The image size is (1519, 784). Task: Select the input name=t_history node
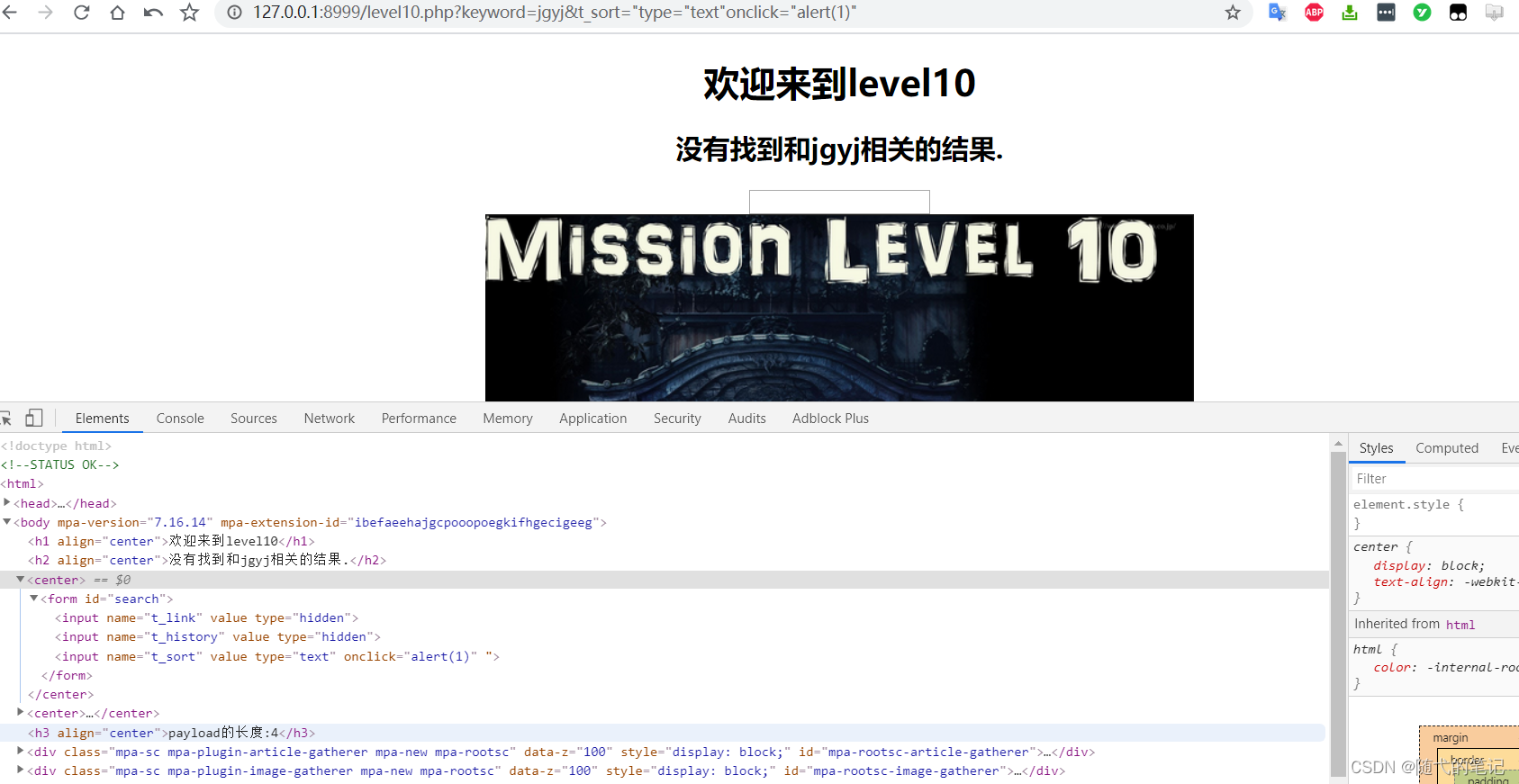218,636
